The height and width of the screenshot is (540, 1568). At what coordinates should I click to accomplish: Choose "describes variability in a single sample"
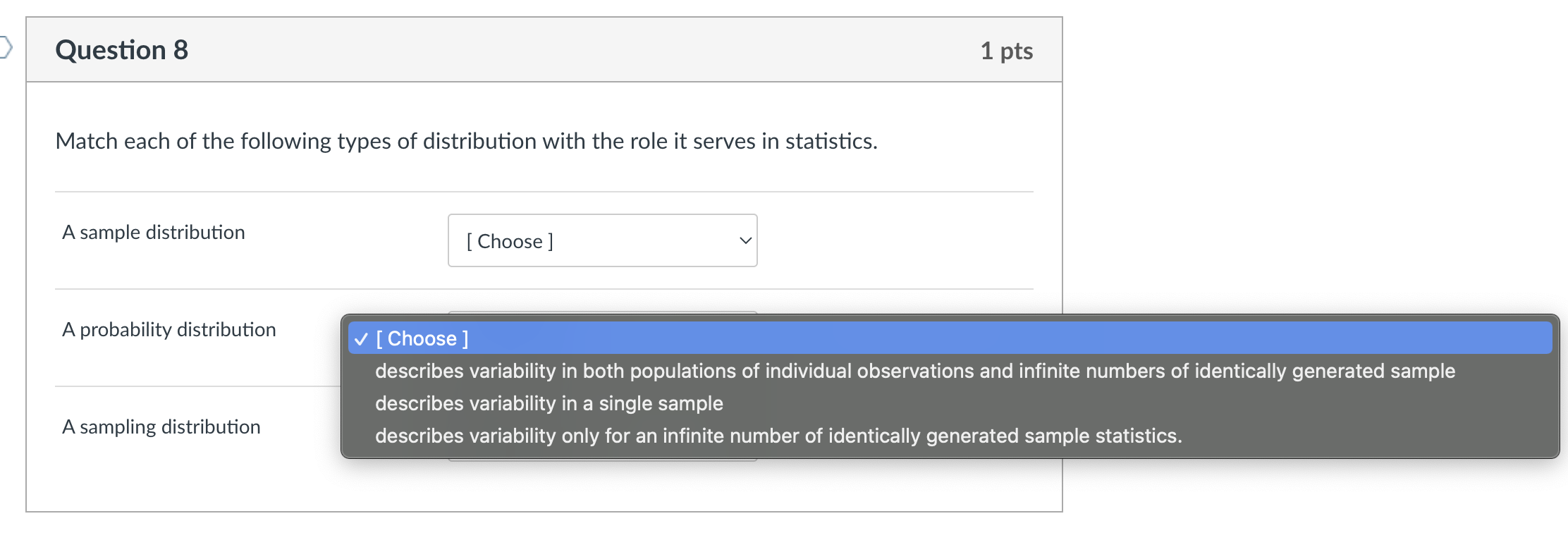tap(549, 403)
